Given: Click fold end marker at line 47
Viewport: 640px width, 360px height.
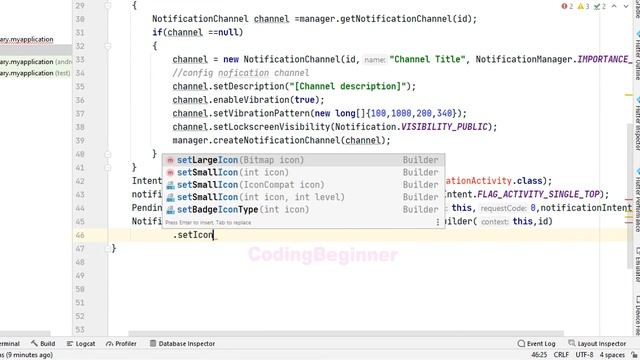Looking at the screenshot, I should (x=108, y=249).
